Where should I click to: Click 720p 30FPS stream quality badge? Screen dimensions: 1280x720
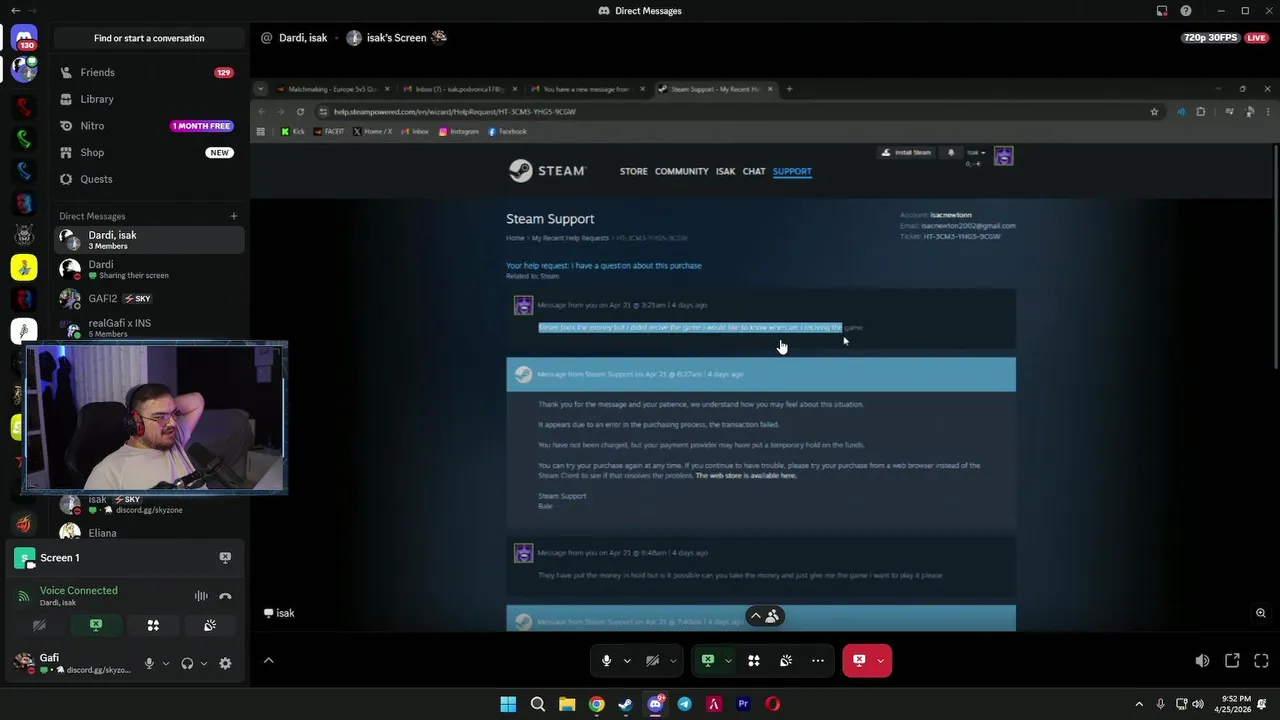(1210, 38)
